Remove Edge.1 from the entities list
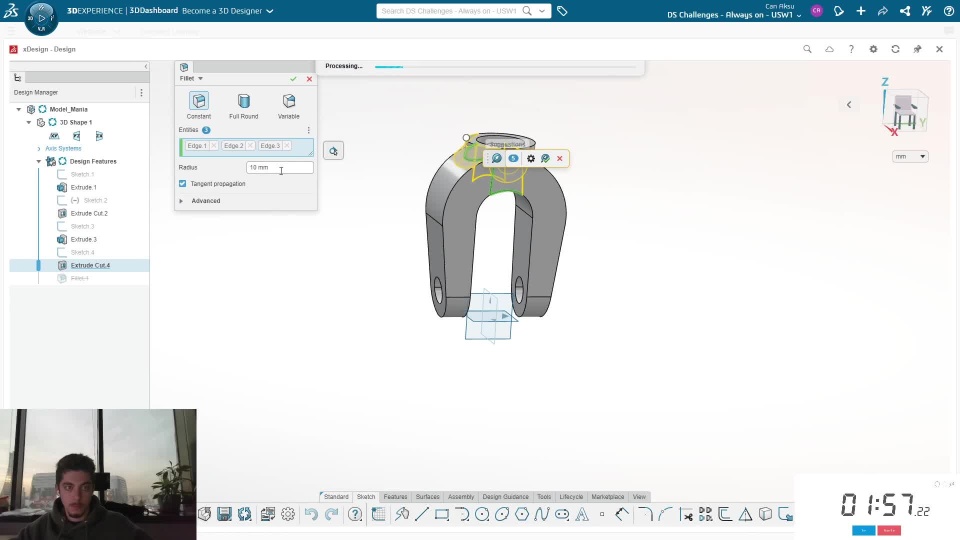Screen dimensions: 960x540 (x=214, y=146)
